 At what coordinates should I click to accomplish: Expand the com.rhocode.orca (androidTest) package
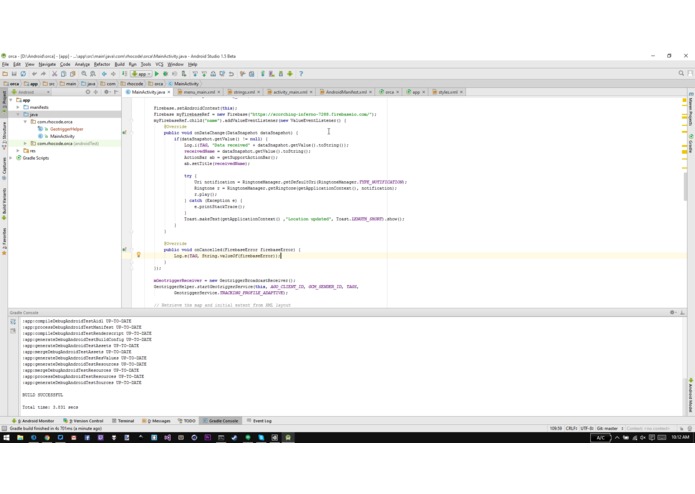tap(25, 144)
